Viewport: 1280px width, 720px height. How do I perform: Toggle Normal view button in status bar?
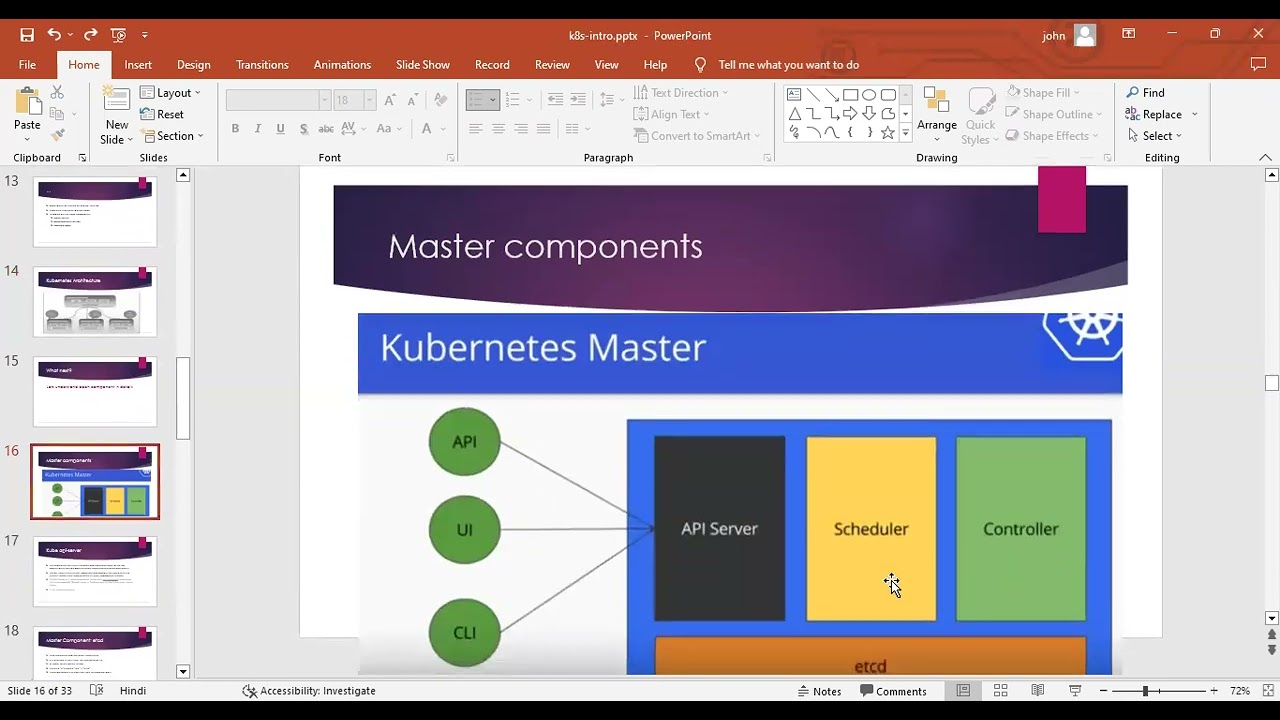963,691
